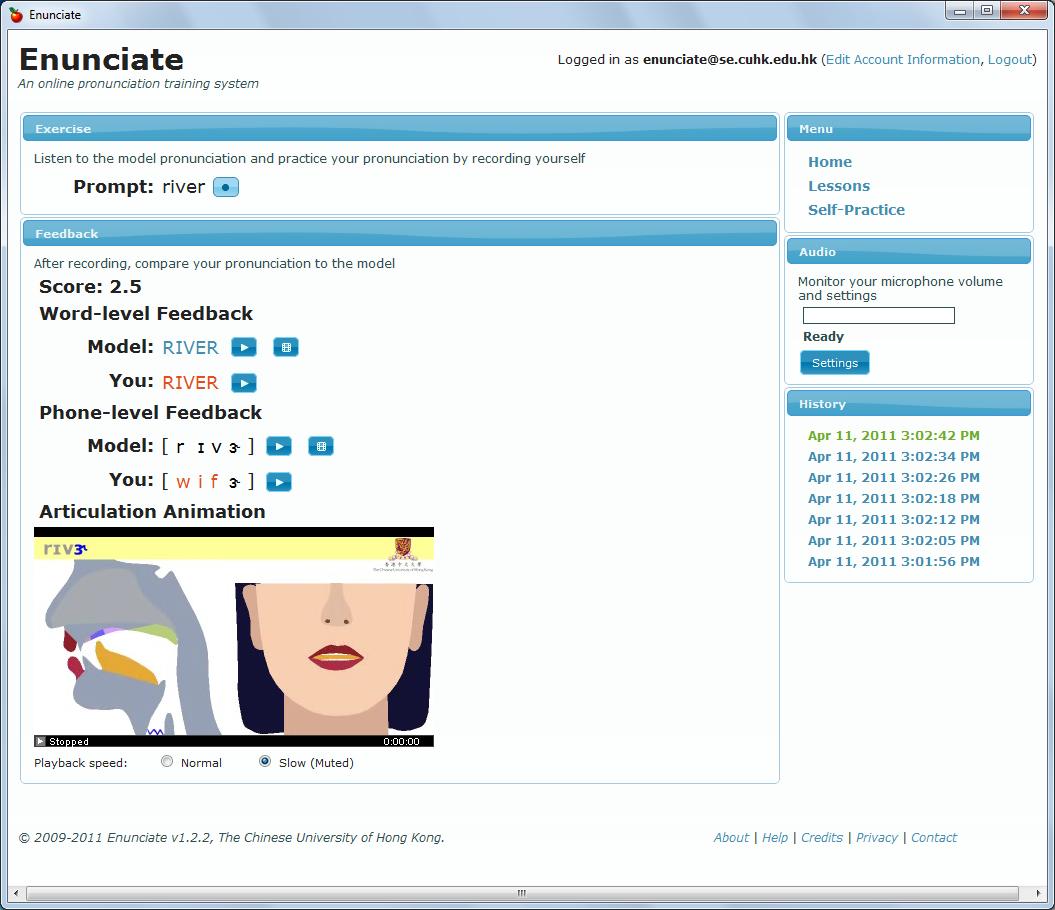
Task: Click the Score: 2.5 text
Action: (x=90, y=287)
